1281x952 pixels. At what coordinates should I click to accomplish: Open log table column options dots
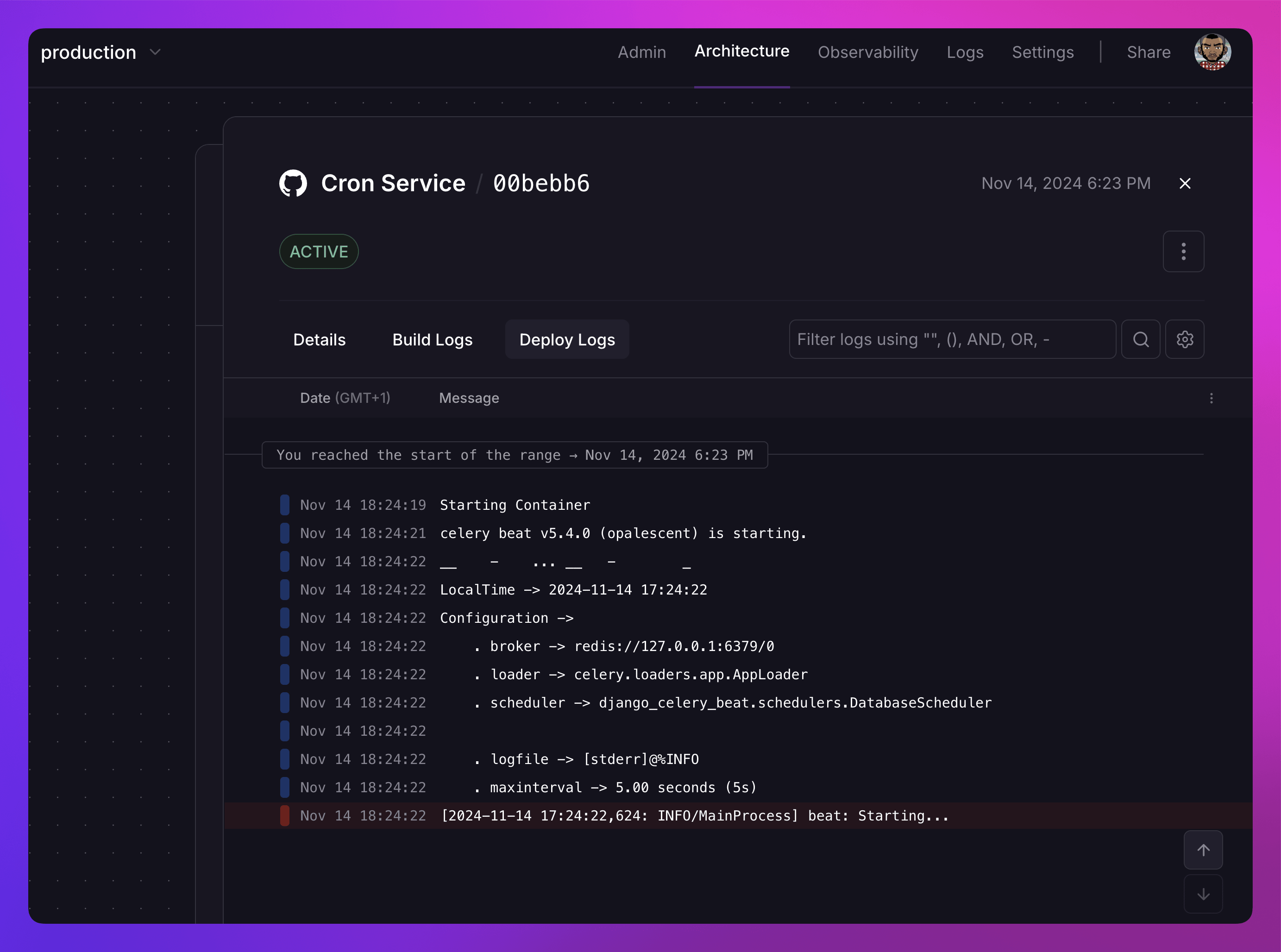[1211, 398]
